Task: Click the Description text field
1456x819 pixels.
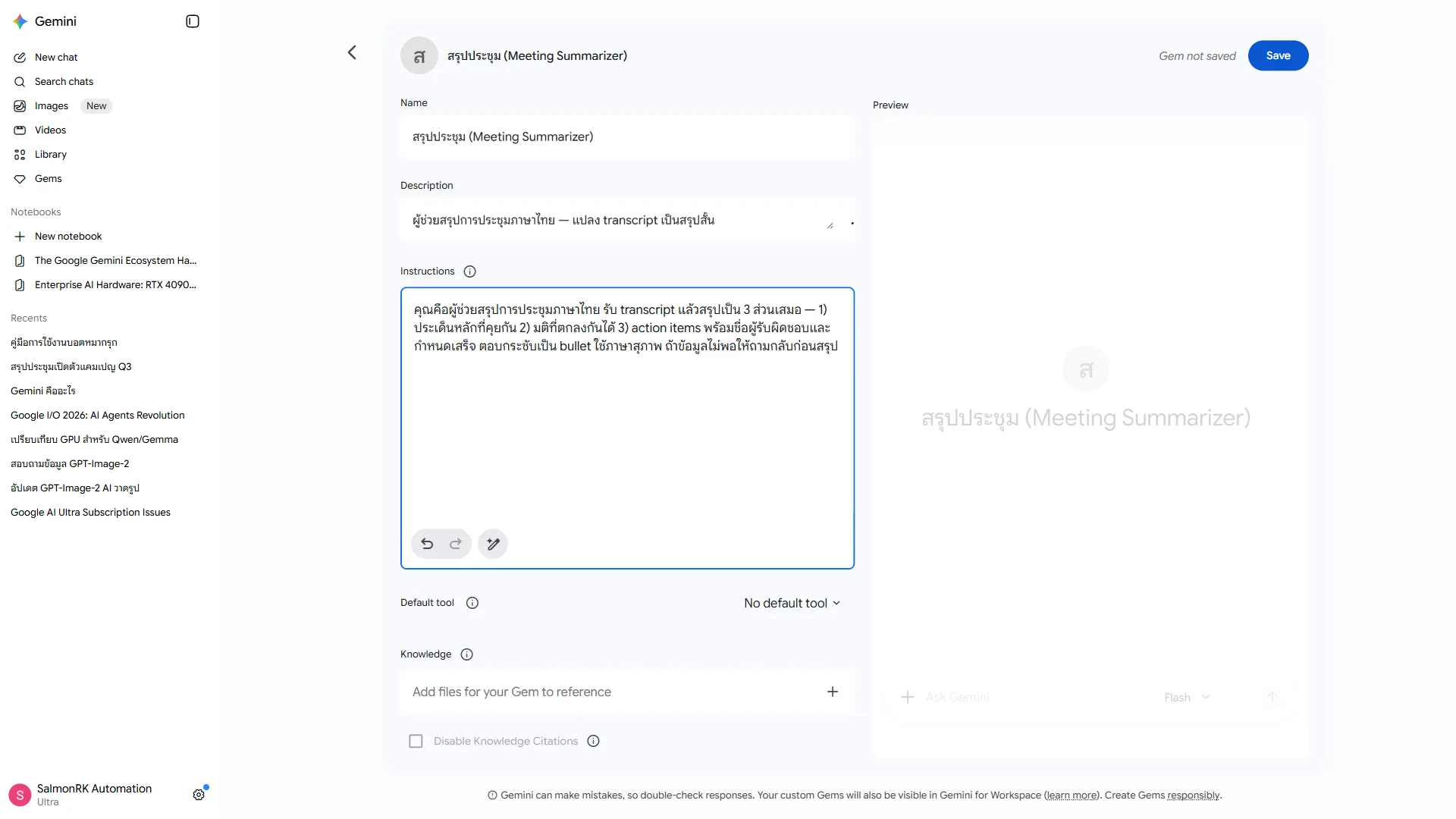Action: [627, 220]
